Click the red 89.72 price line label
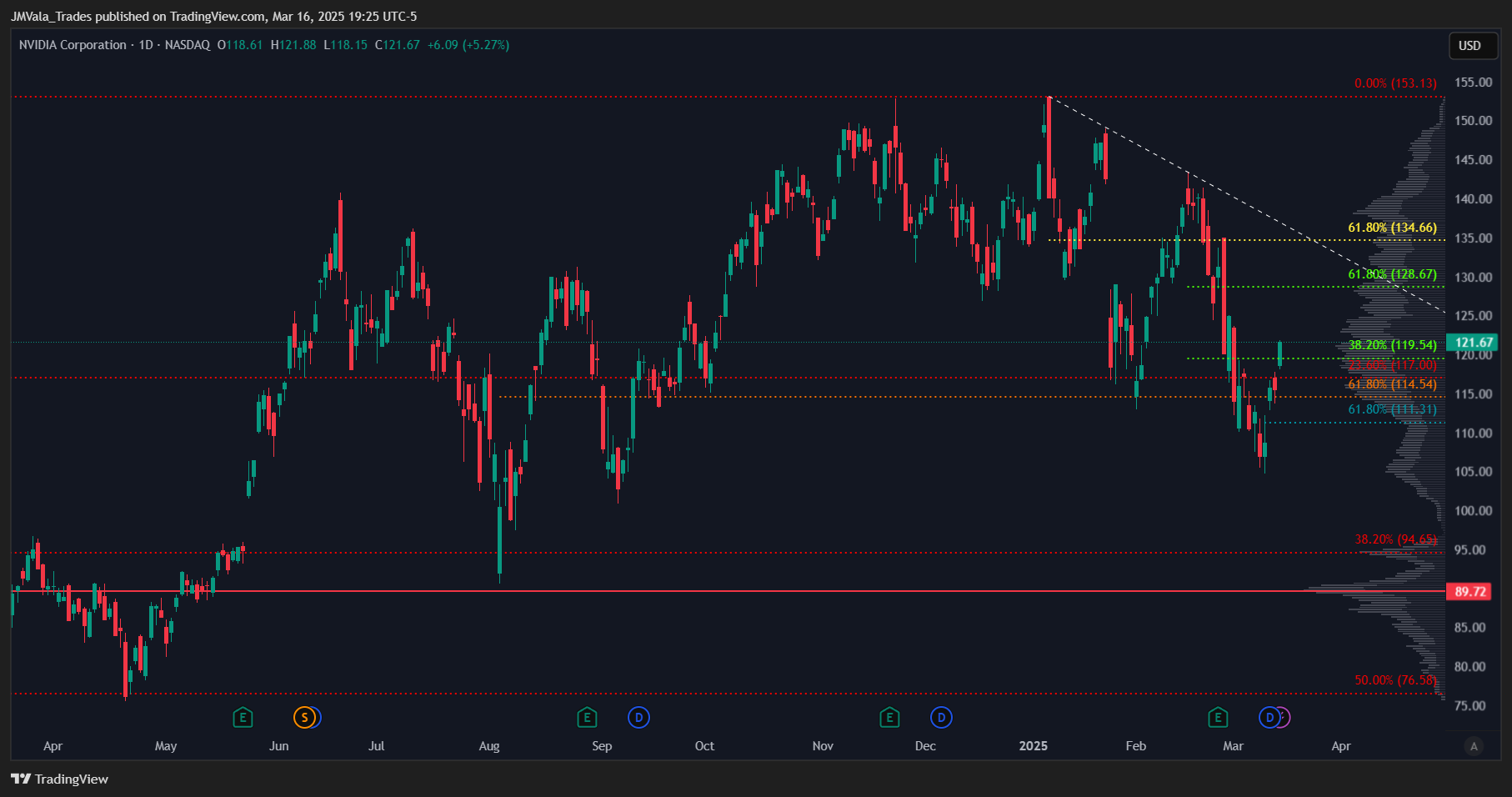The image size is (1512, 797). (1470, 591)
